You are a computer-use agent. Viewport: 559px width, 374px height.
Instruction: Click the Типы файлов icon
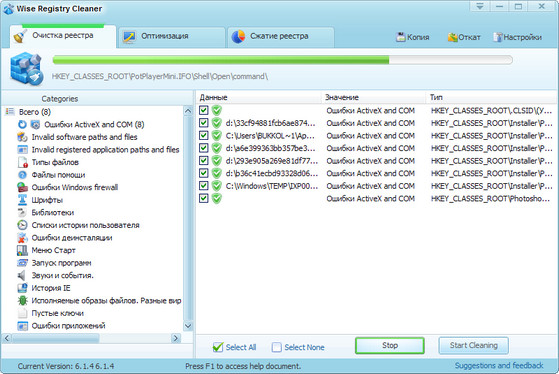[x=22, y=162]
